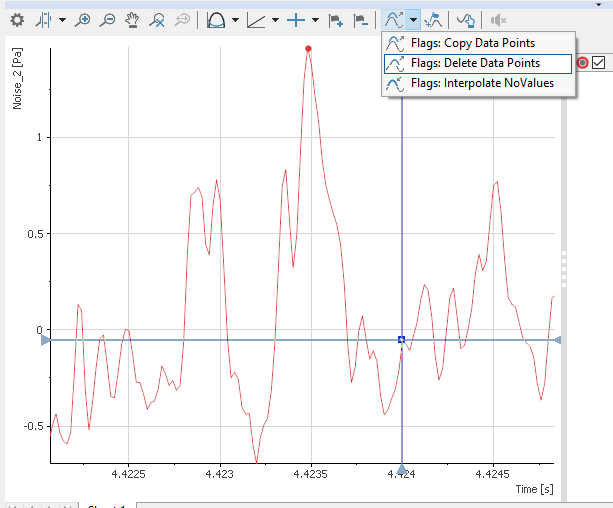Click the crosshair cursor plus icon
This screenshot has width=613, height=508.
295,19
